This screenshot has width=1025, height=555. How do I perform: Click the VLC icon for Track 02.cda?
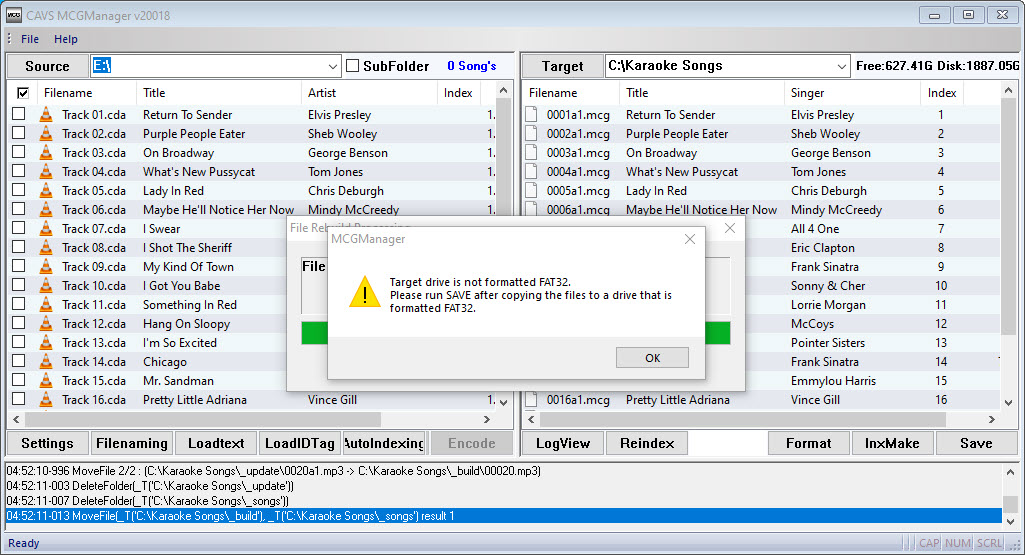(46, 134)
